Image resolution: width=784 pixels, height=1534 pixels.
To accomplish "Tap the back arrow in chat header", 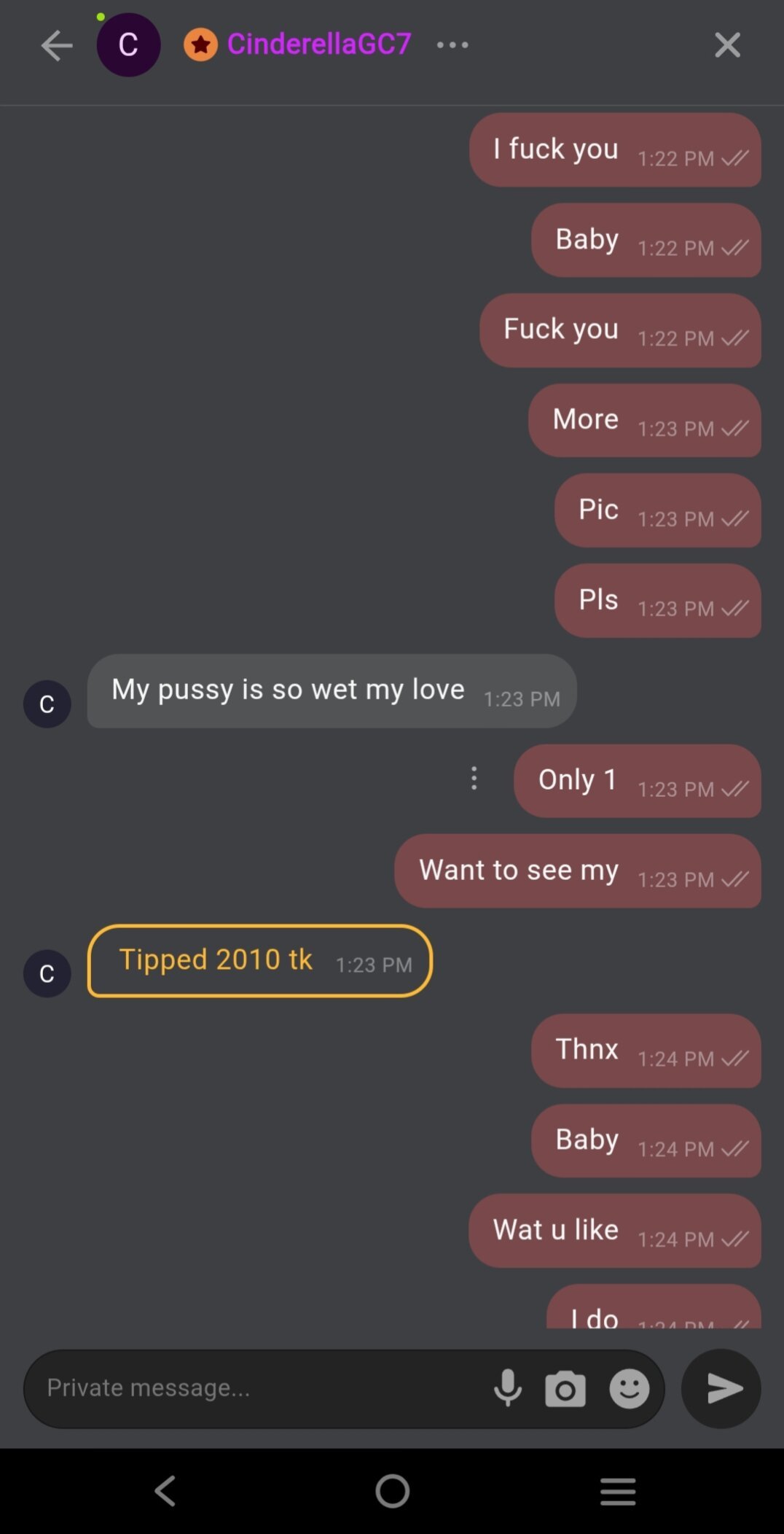I will (56, 45).
